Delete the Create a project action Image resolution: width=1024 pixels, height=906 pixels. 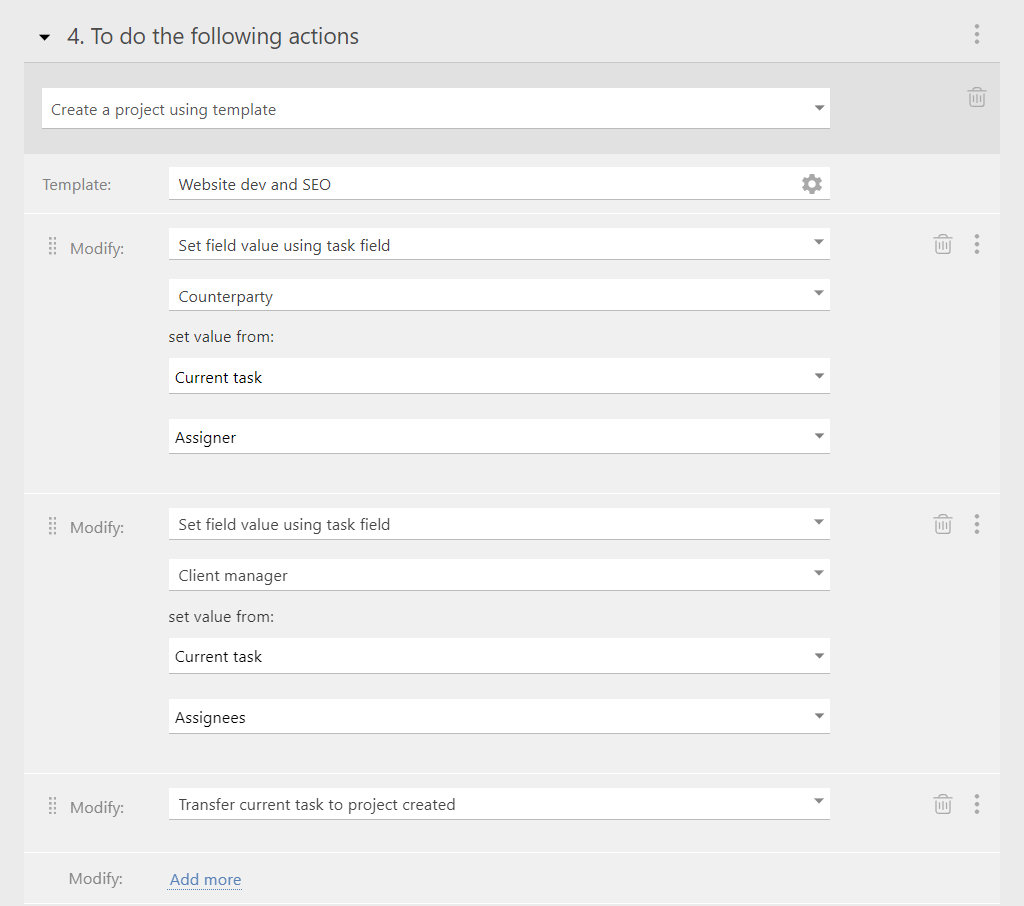click(976, 97)
